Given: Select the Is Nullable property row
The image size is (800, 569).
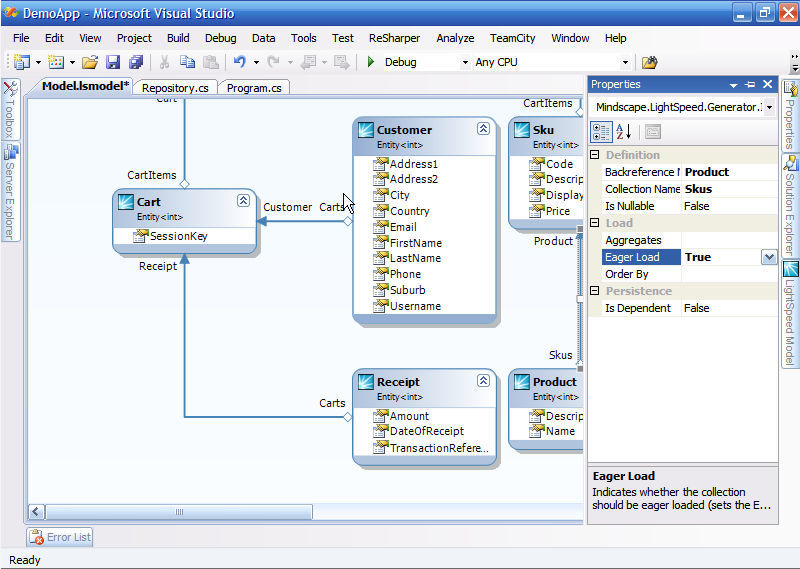Looking at the screenshot, I should coord(690,206).
